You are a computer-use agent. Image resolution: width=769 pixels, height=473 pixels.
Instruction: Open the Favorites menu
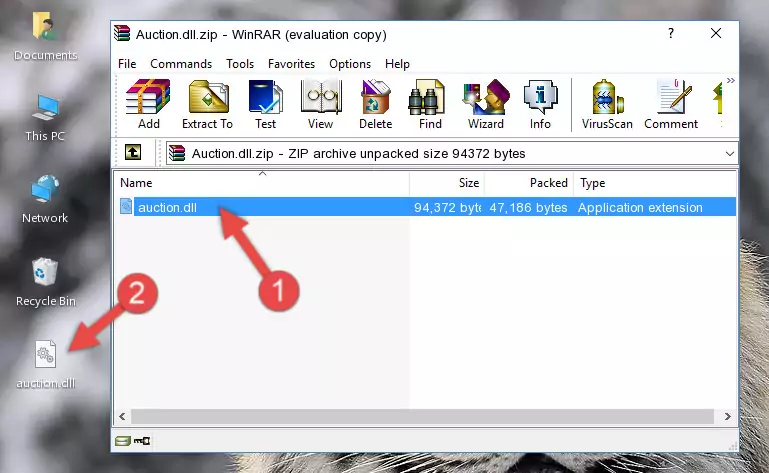click(291, 64)
